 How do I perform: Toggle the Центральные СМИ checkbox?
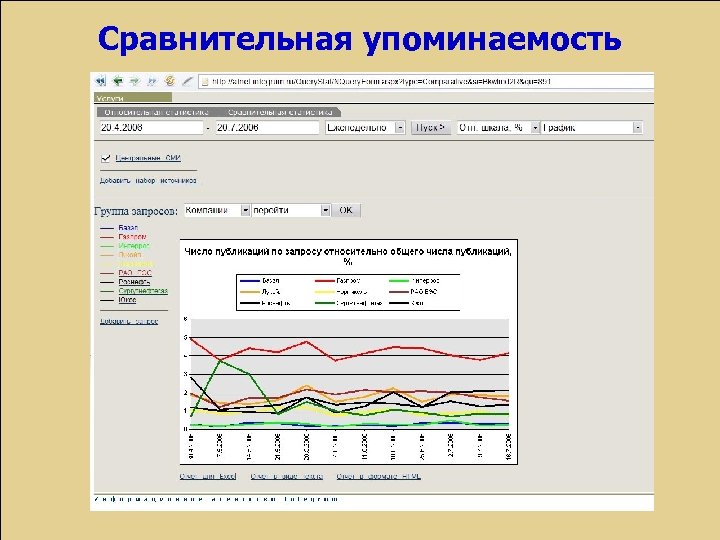(106, 158)
